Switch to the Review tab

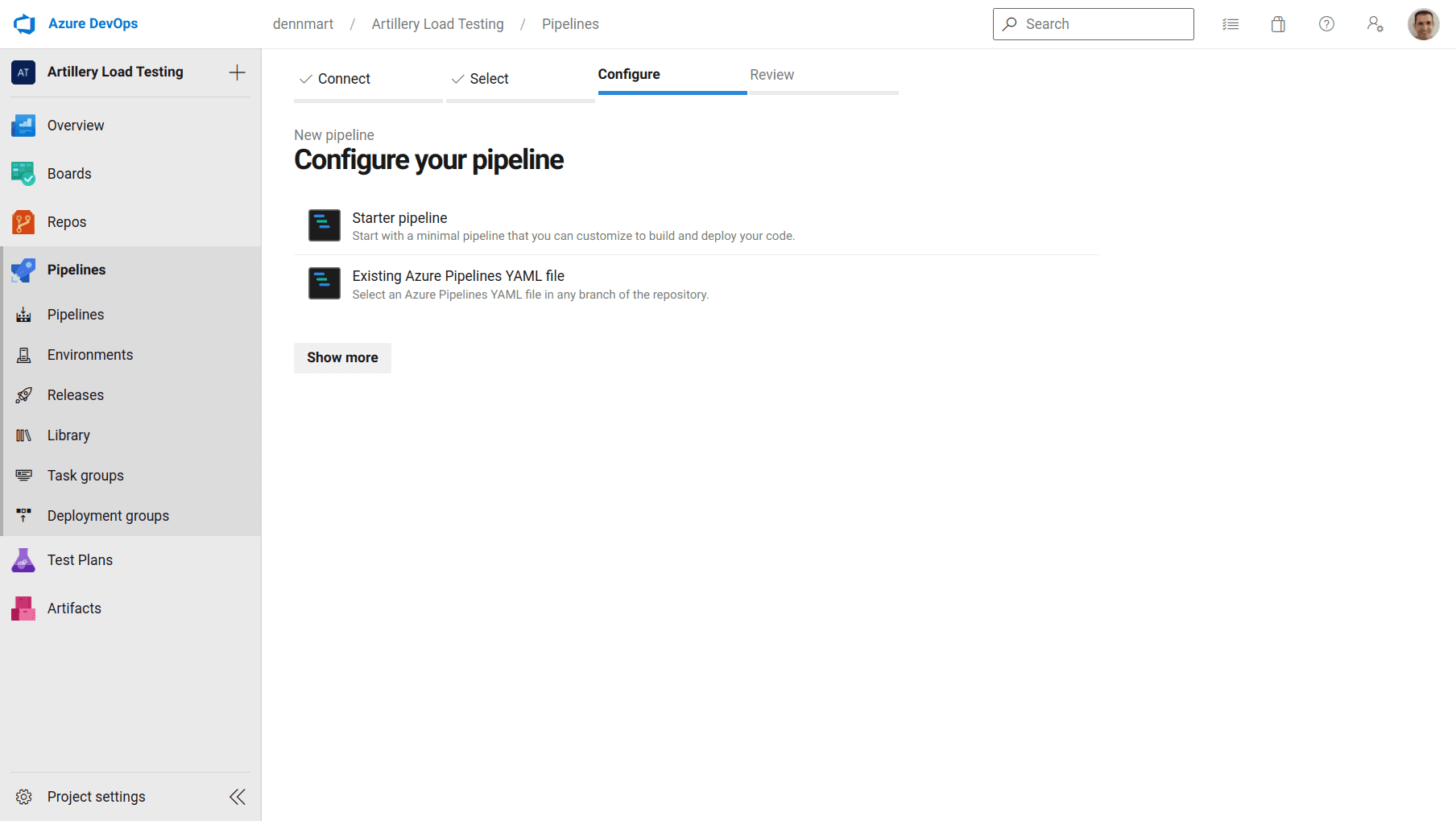(x=771, y=74)
